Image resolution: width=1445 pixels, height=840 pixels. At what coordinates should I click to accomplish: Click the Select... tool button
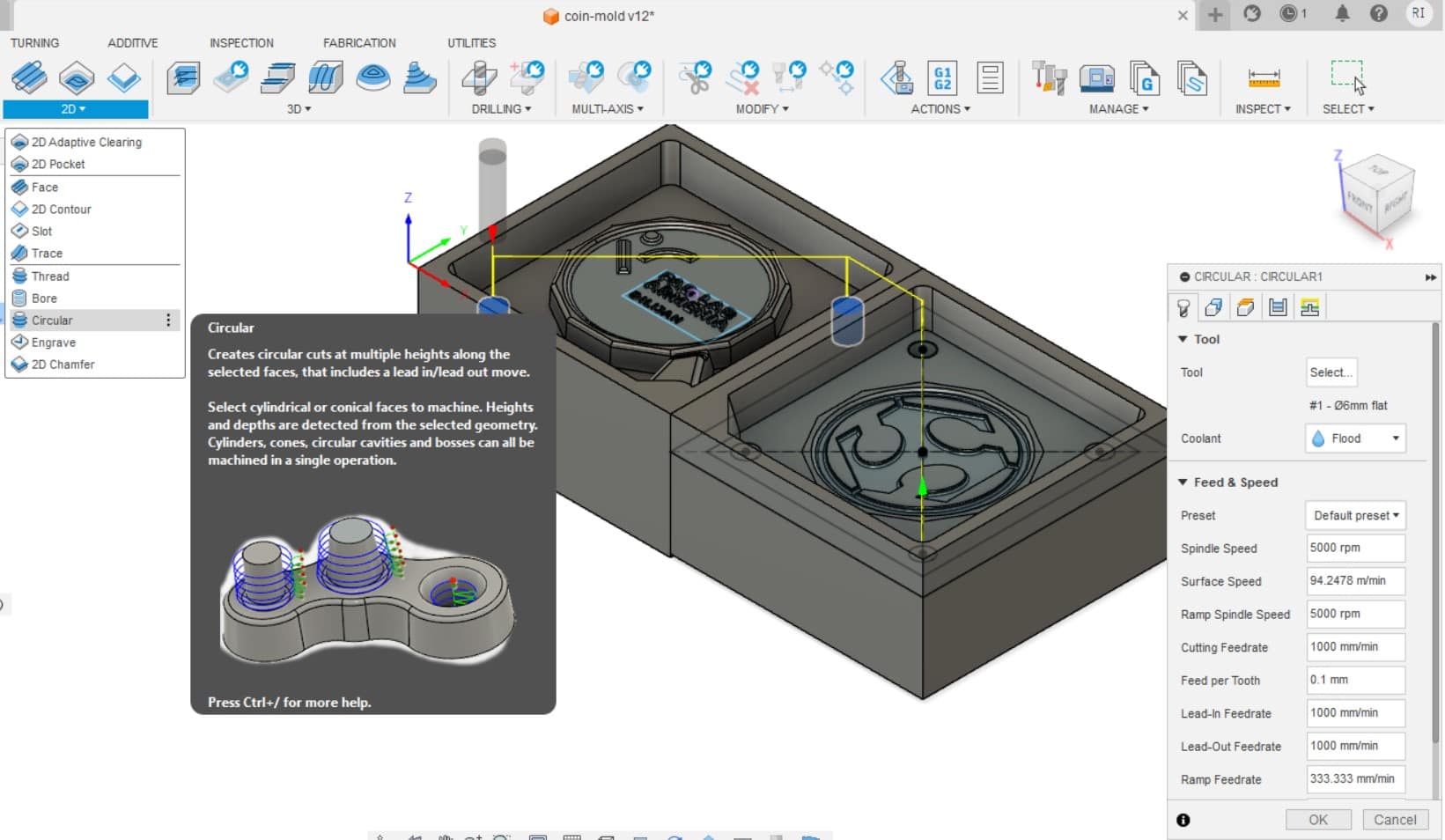(1331, 372)
